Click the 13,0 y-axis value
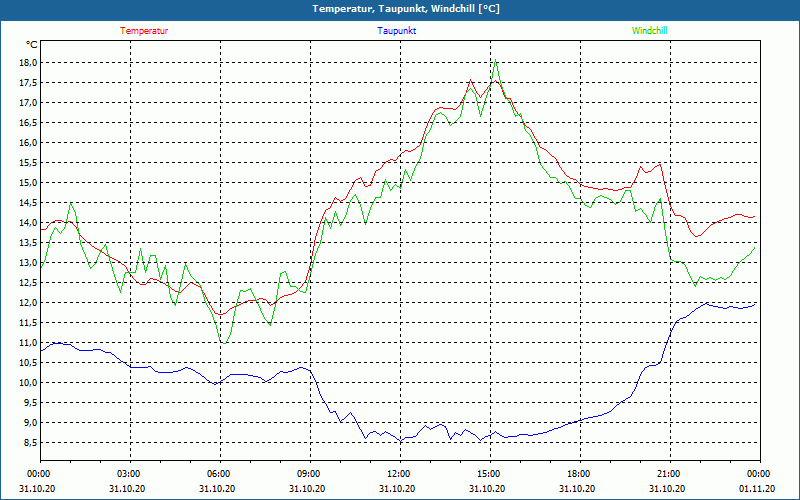800x500 pixels. tap(29, 263)
